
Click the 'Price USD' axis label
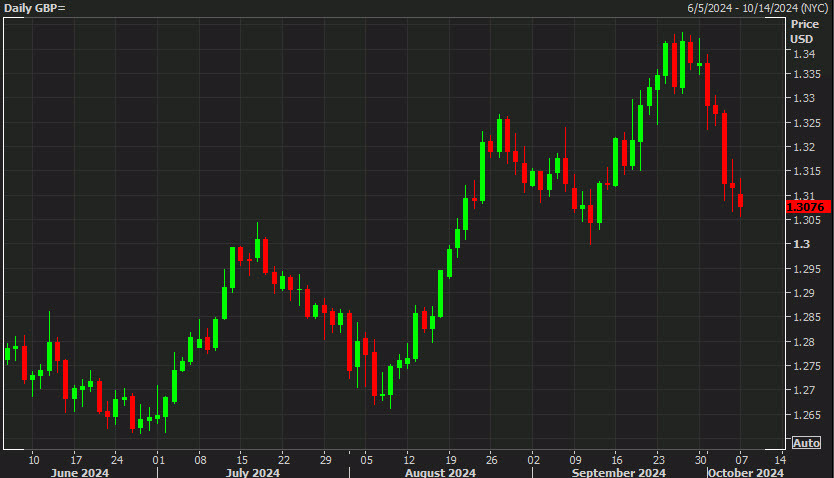pos(804,31)
